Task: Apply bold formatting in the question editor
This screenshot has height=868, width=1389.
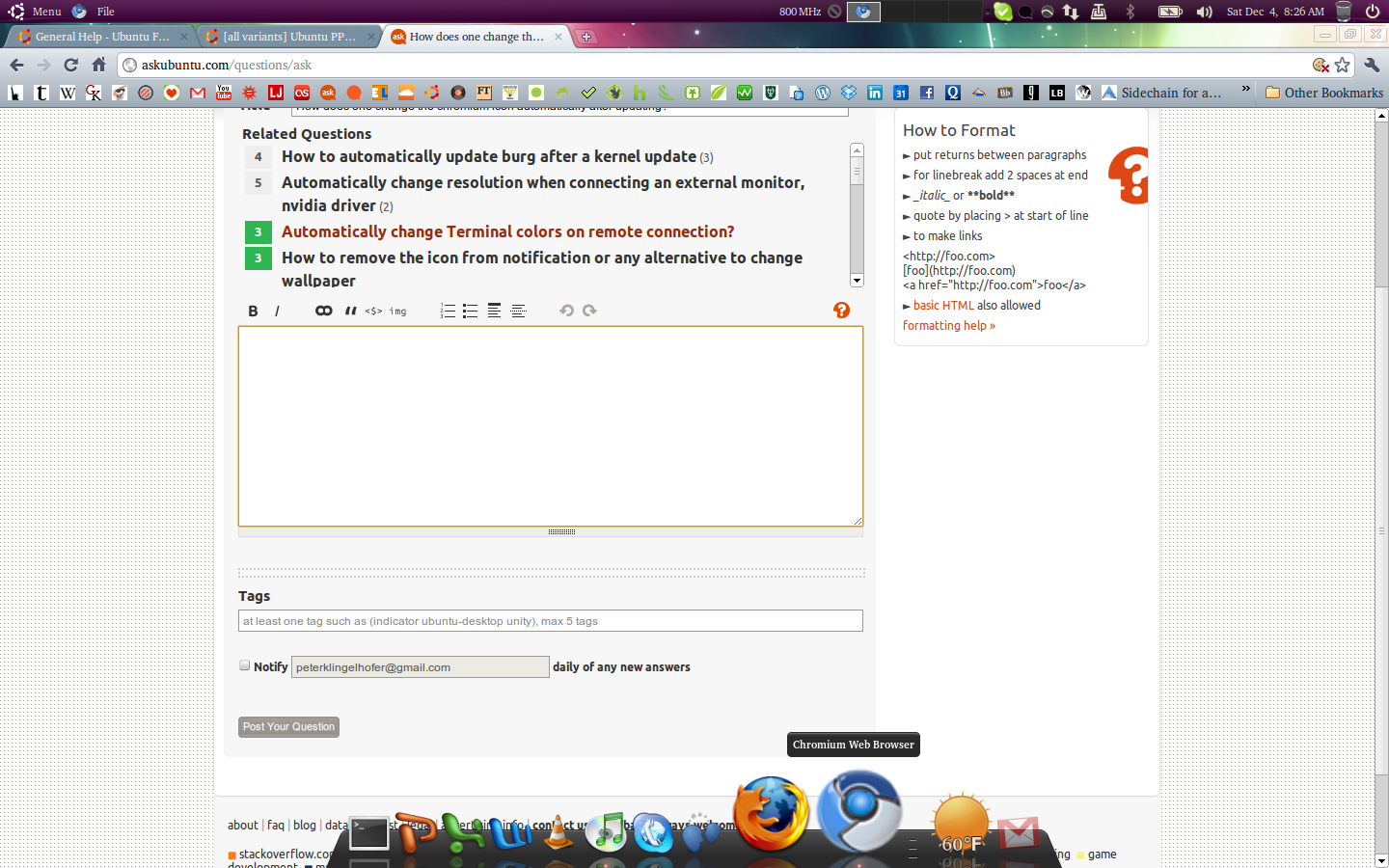Action: (253, 311)
